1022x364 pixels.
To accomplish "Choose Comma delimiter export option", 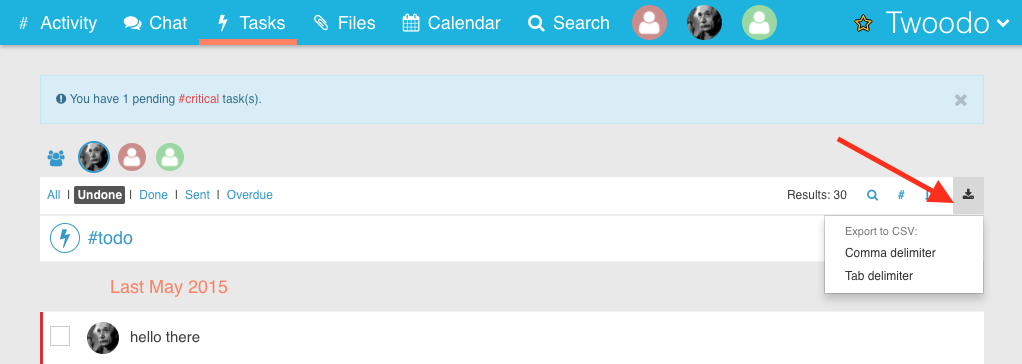I will tap(890, 252).
